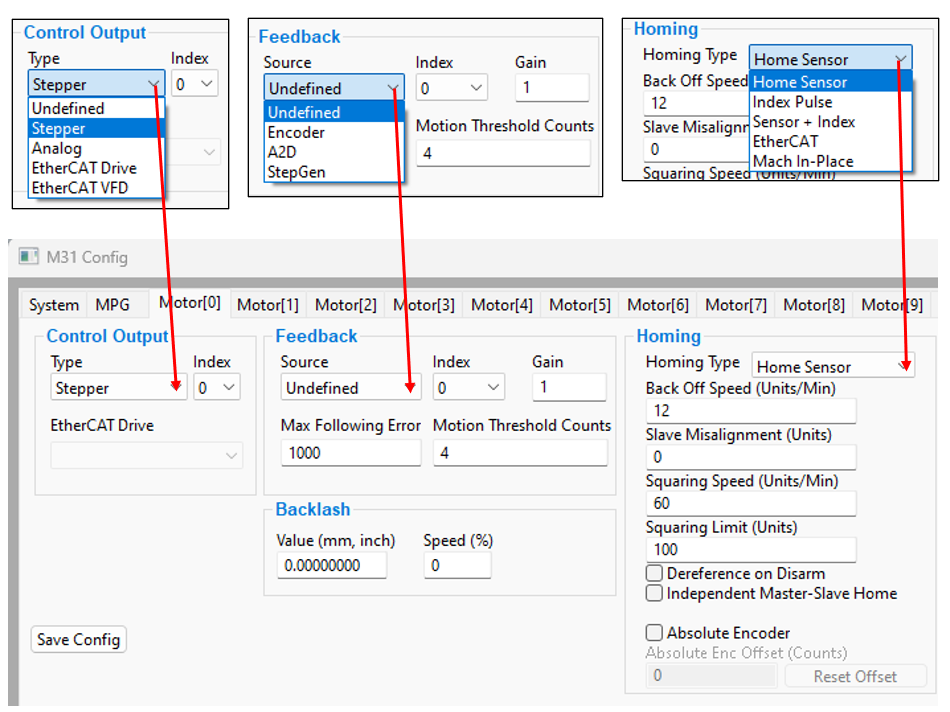Click the Squaring Speed input field

point(750,503)
